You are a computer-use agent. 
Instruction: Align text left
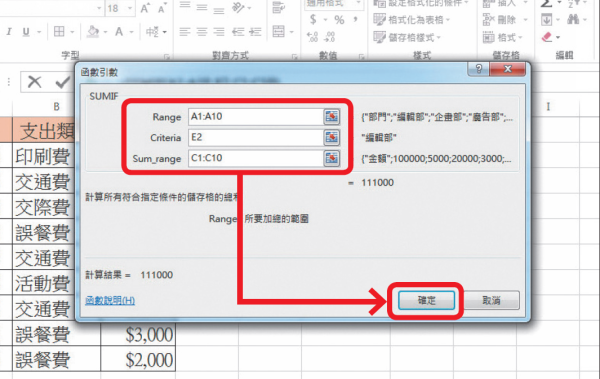pyautogui.click(x=185, y=32)
